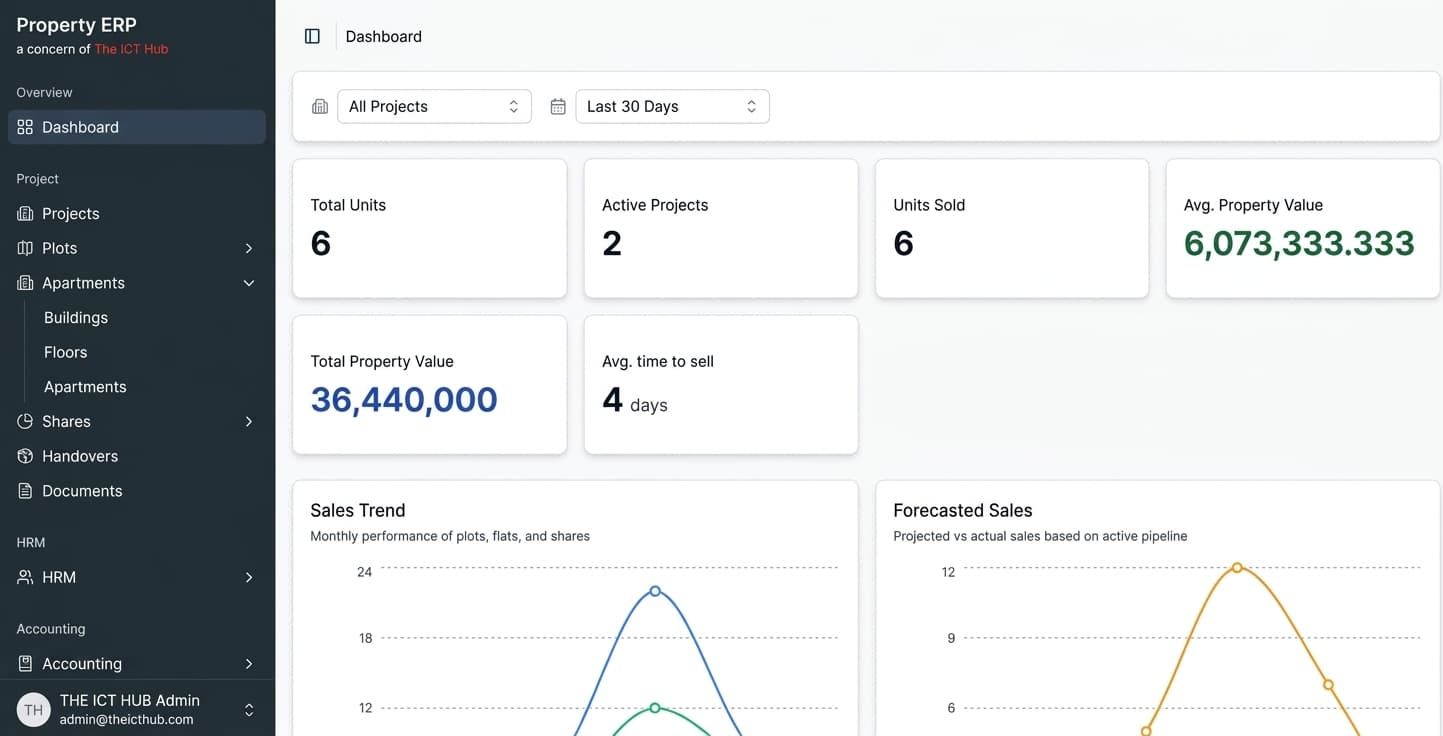Open the Documents menu item

click(137, 491)
